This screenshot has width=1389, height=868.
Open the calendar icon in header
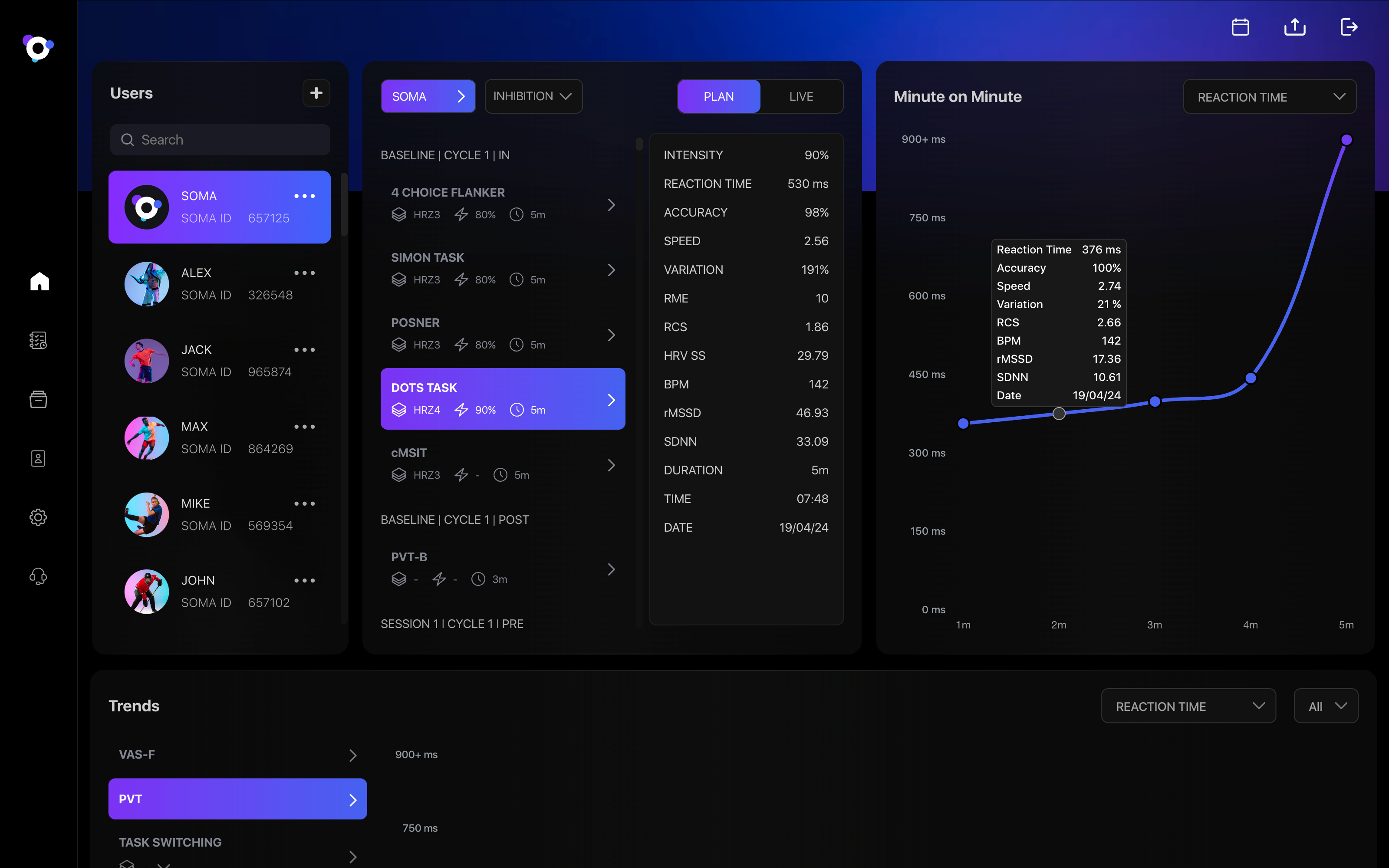1240,27
